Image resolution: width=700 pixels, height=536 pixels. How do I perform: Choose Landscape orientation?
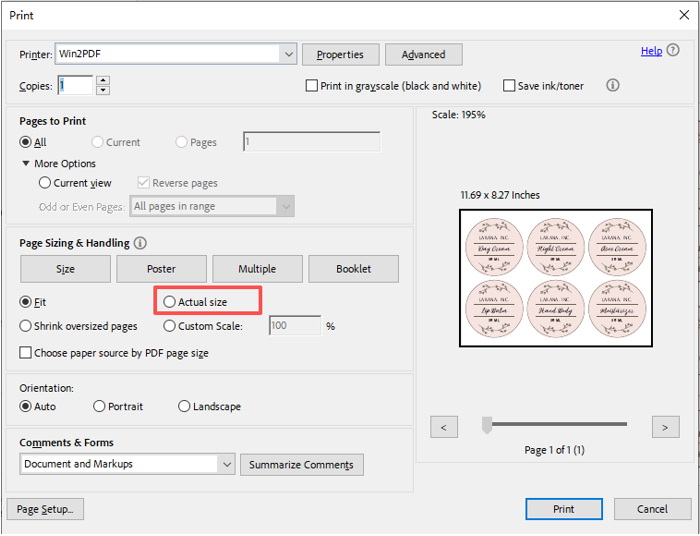[x=184, y=406]
